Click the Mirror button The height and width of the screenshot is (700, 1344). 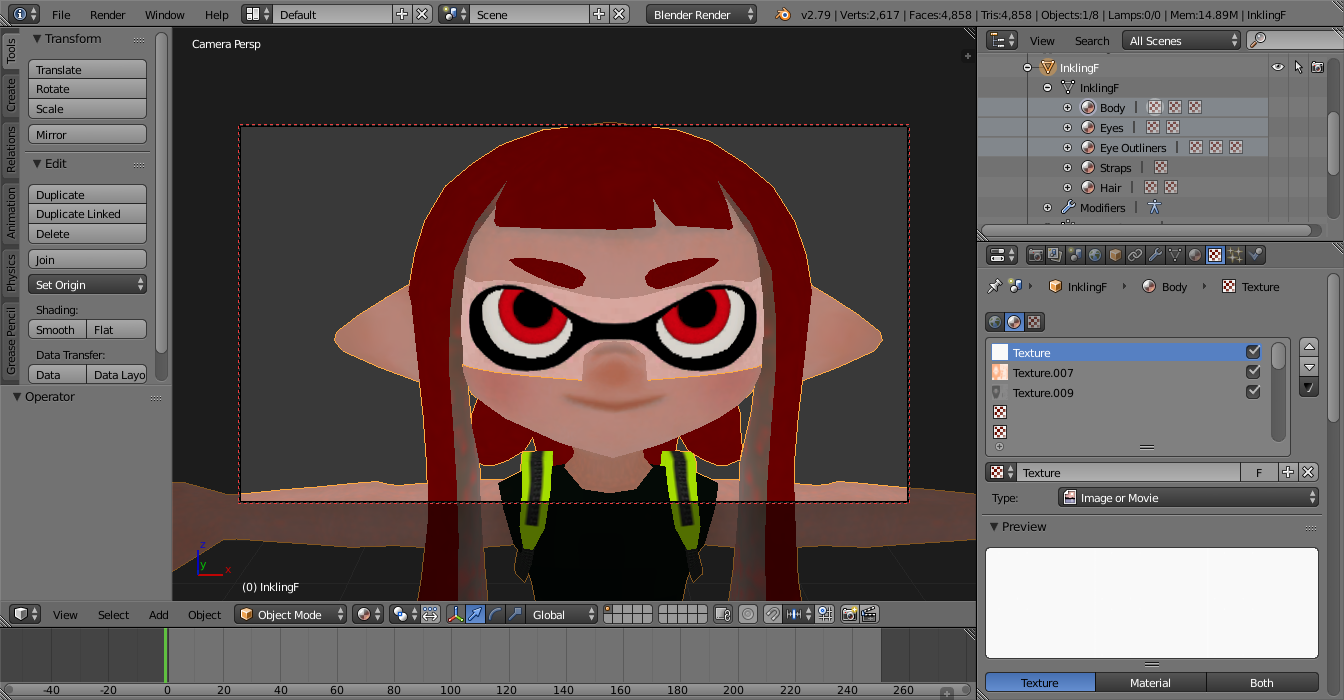click(88, 135)
